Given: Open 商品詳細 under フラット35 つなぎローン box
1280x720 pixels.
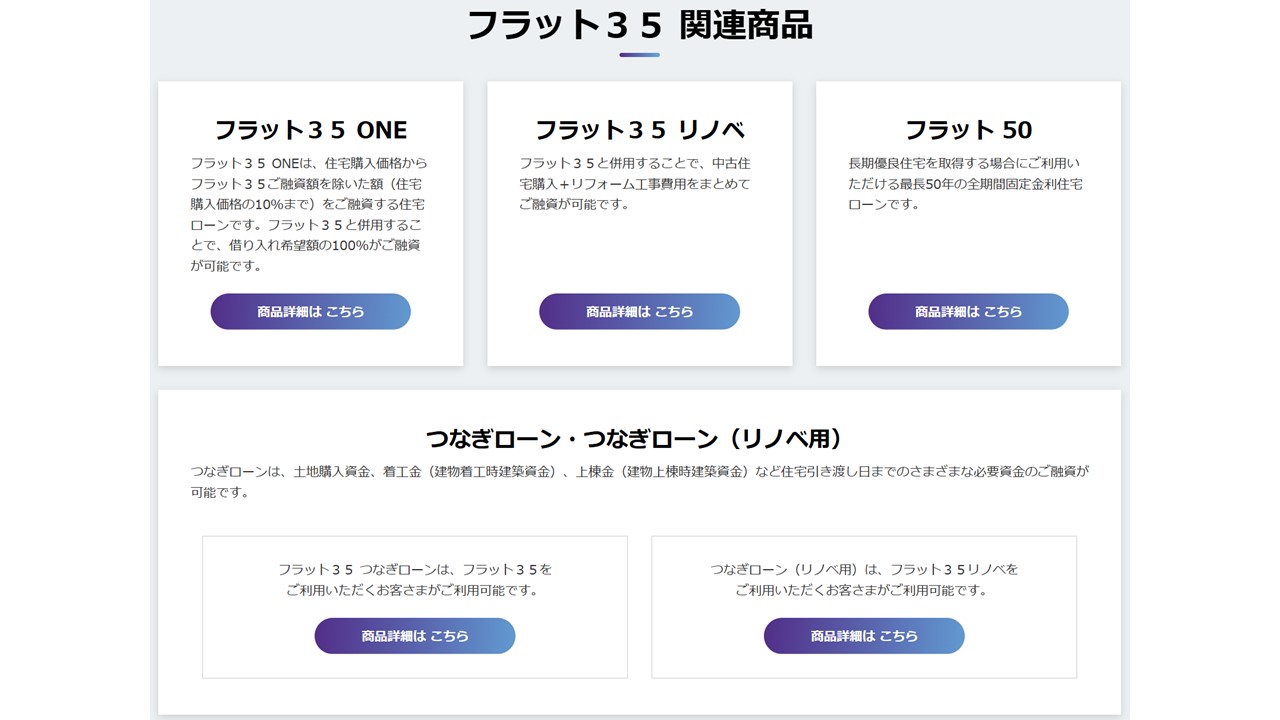Looking at the screenshot, I should (x=414, y=636).
